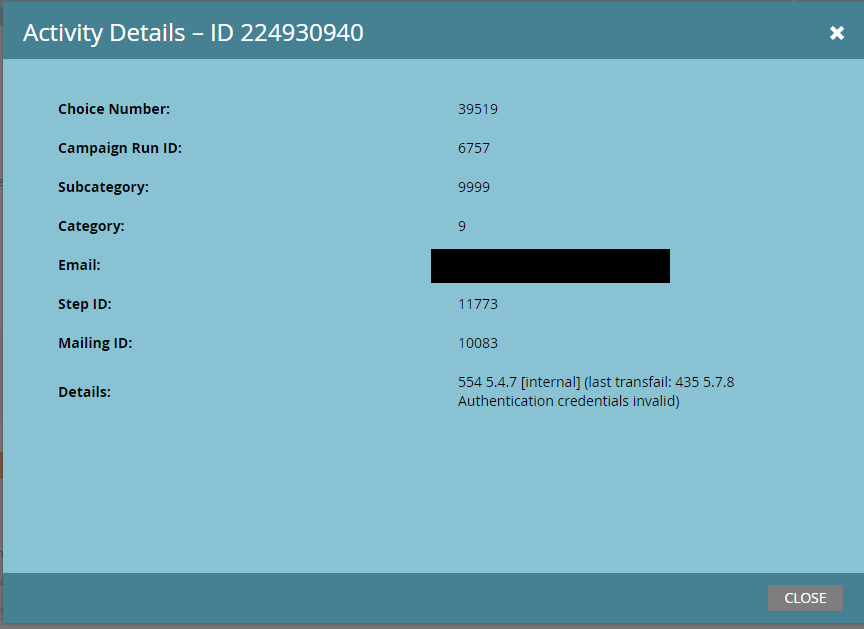Select the Subcategory label

tap(103, 187)
